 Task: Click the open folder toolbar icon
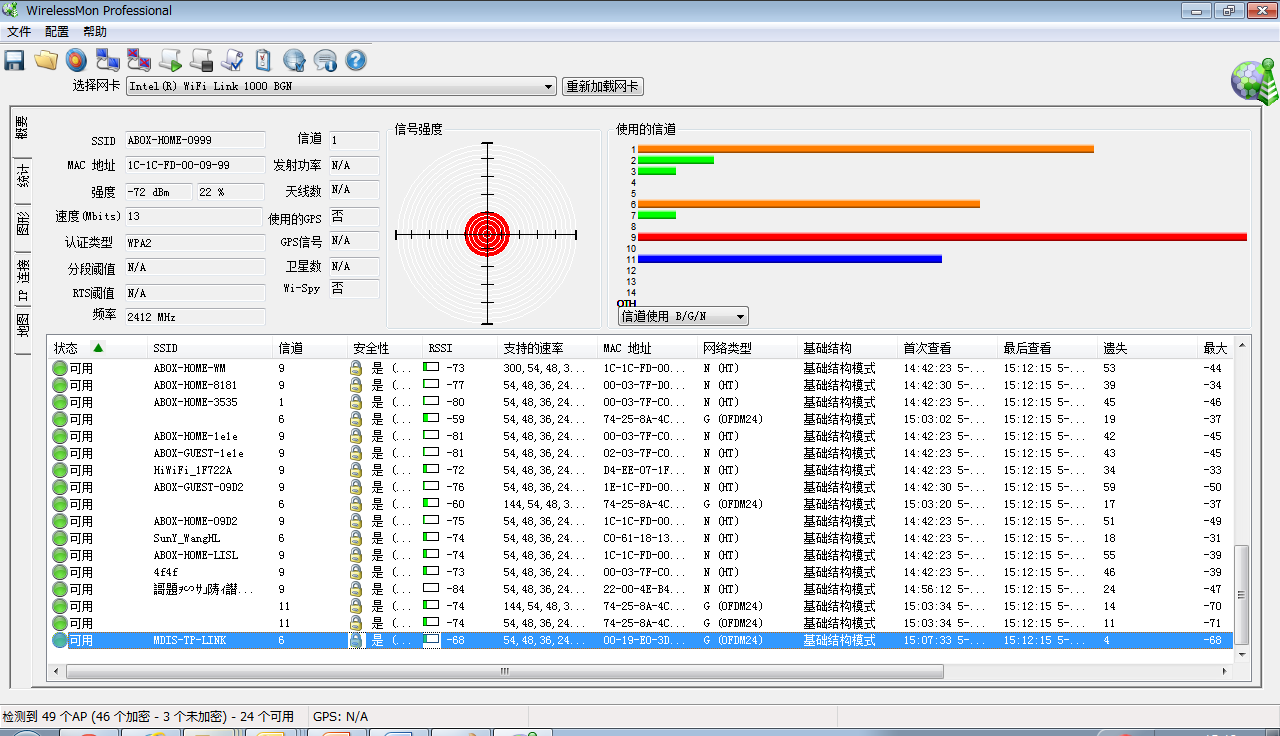click(x=46, y=60)
